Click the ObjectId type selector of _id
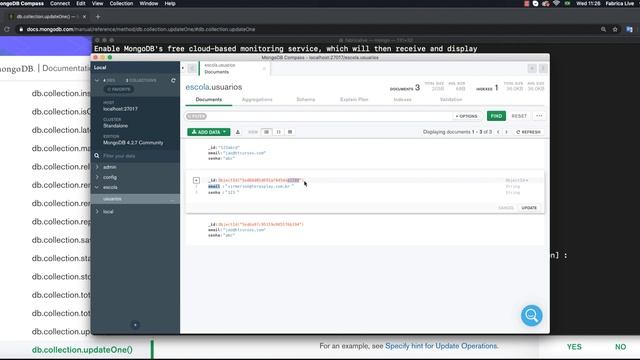640x360 pixels. (517, 180)
